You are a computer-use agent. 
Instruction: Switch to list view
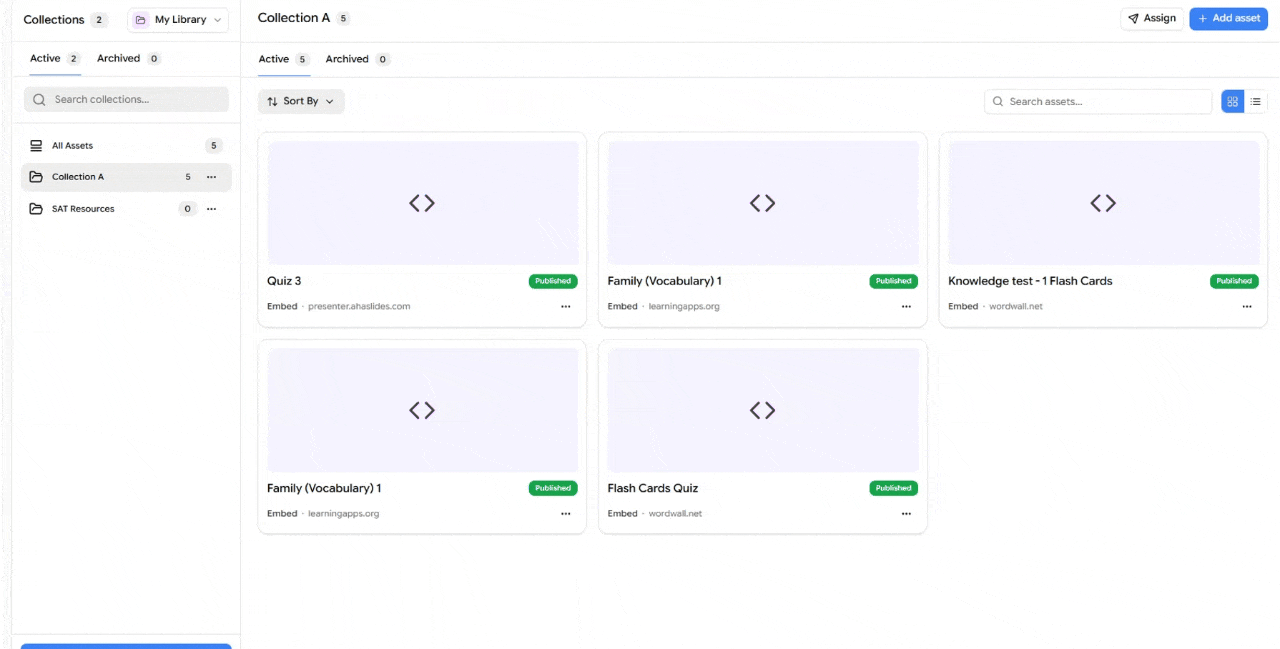1256,101
